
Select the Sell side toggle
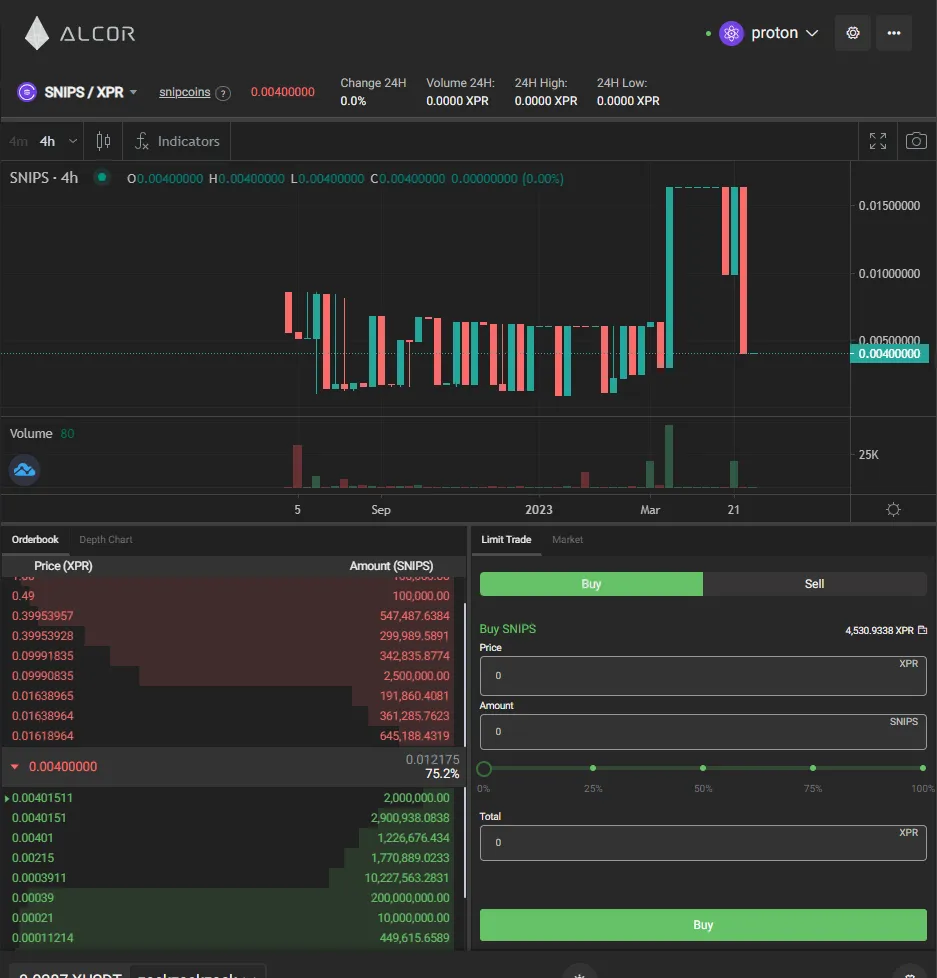click(815, 584)
